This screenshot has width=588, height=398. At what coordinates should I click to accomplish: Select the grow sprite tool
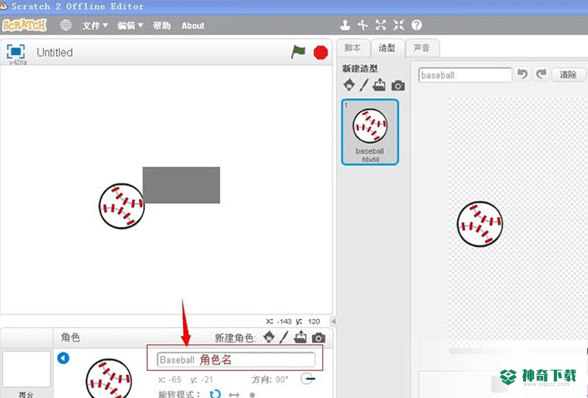tap(381, 25)
